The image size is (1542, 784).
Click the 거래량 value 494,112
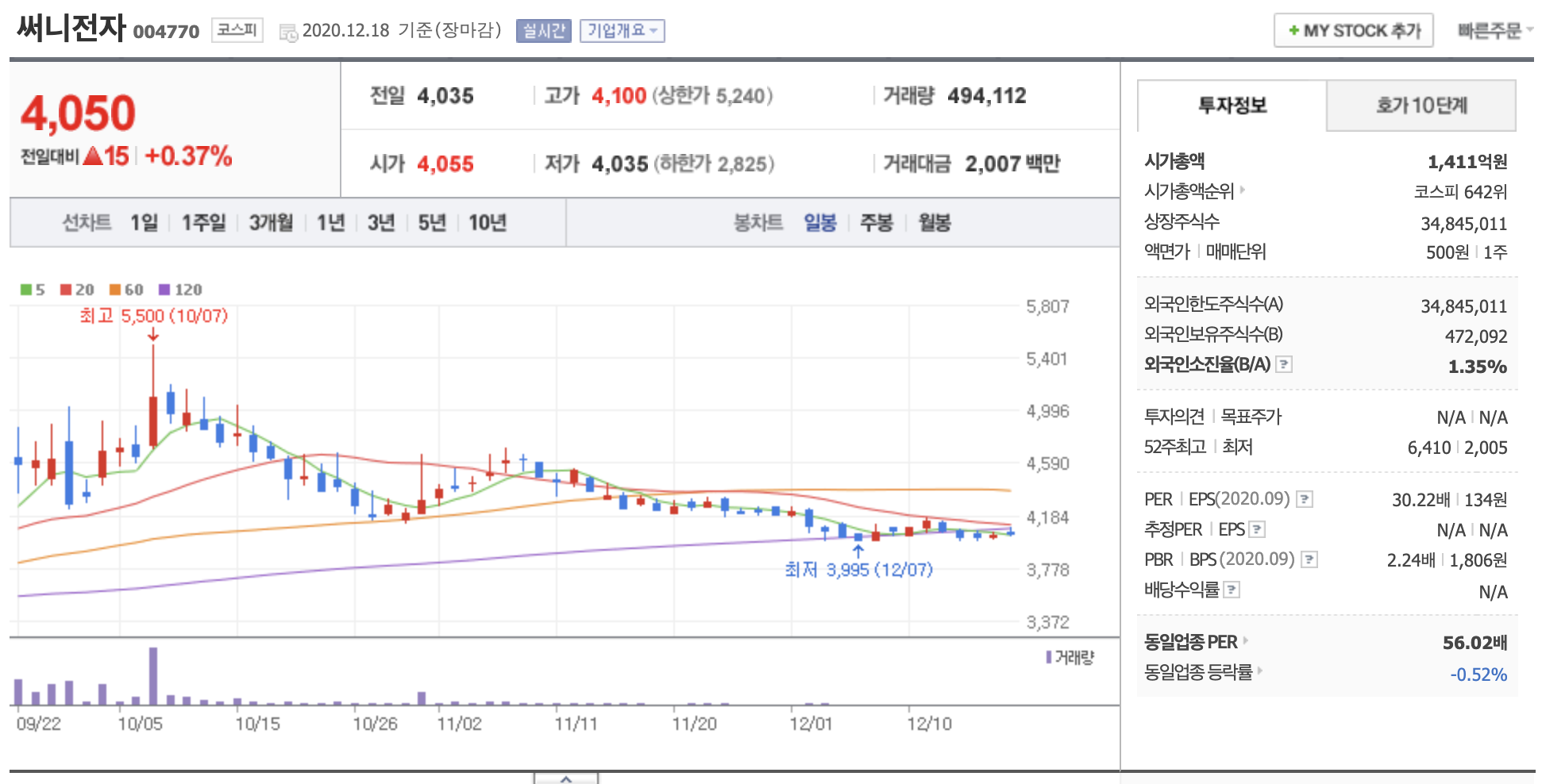pyautogui.click(x=987, y=96)
